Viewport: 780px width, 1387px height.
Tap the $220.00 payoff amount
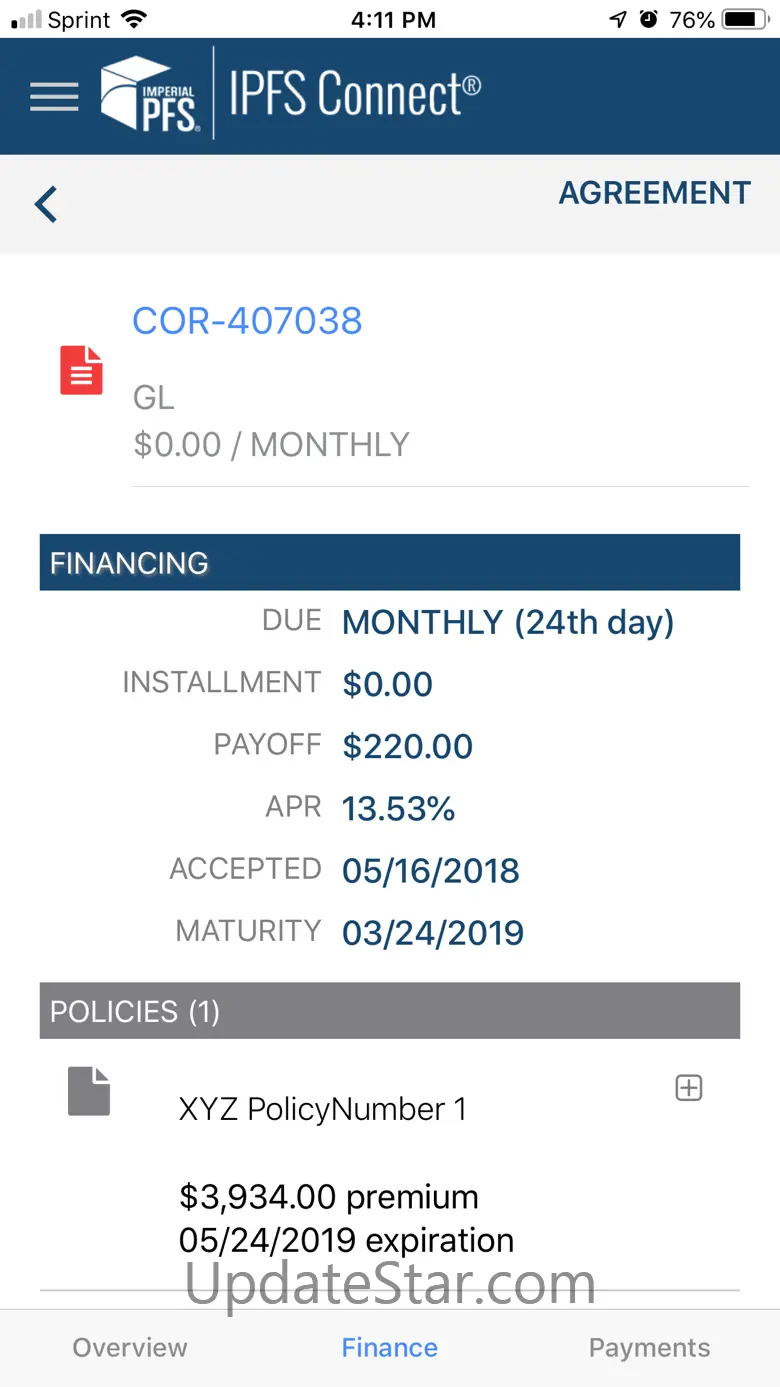(x=407, y=746)
